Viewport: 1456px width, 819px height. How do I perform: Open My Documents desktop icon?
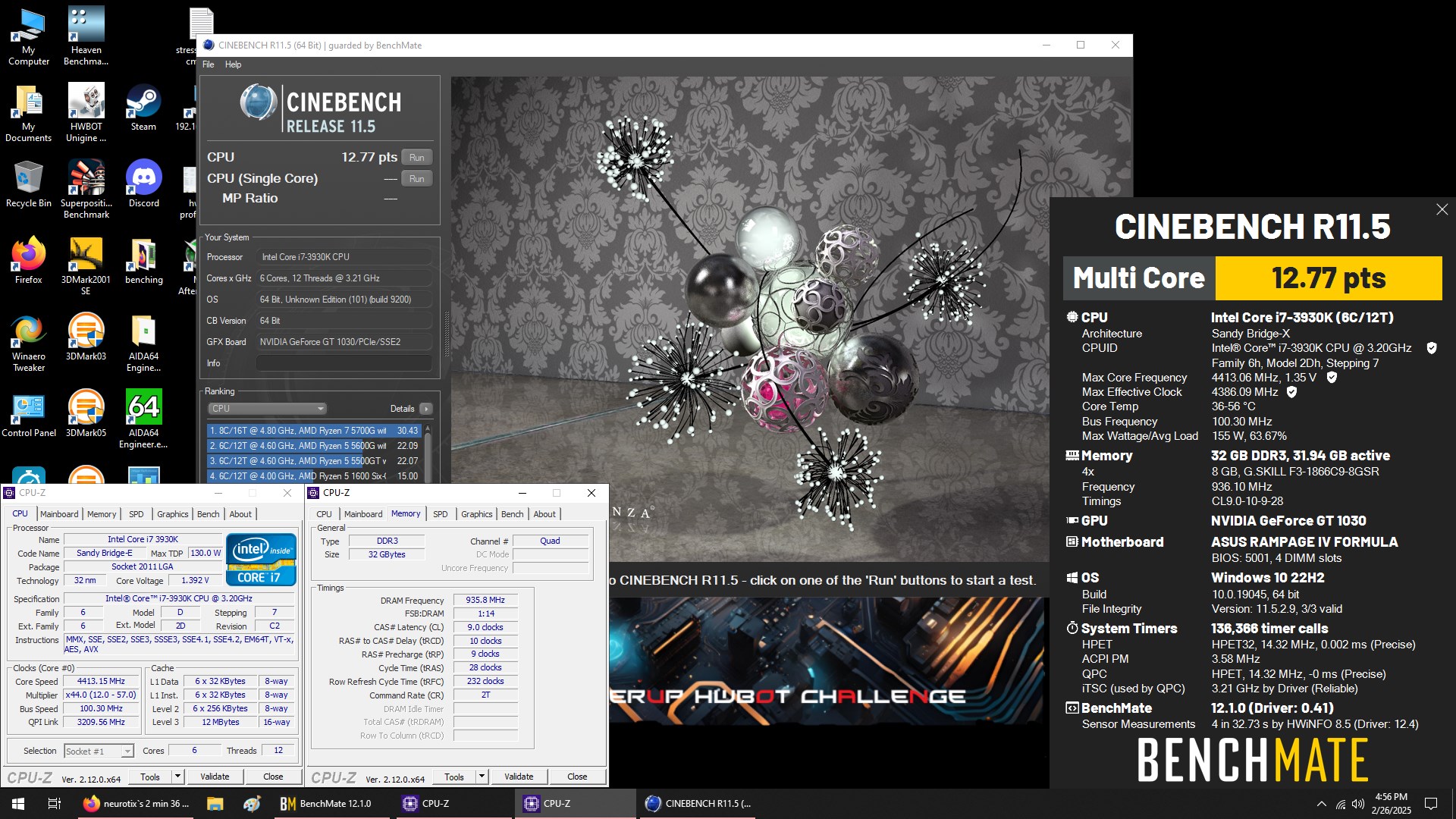[x=28, y=112]
